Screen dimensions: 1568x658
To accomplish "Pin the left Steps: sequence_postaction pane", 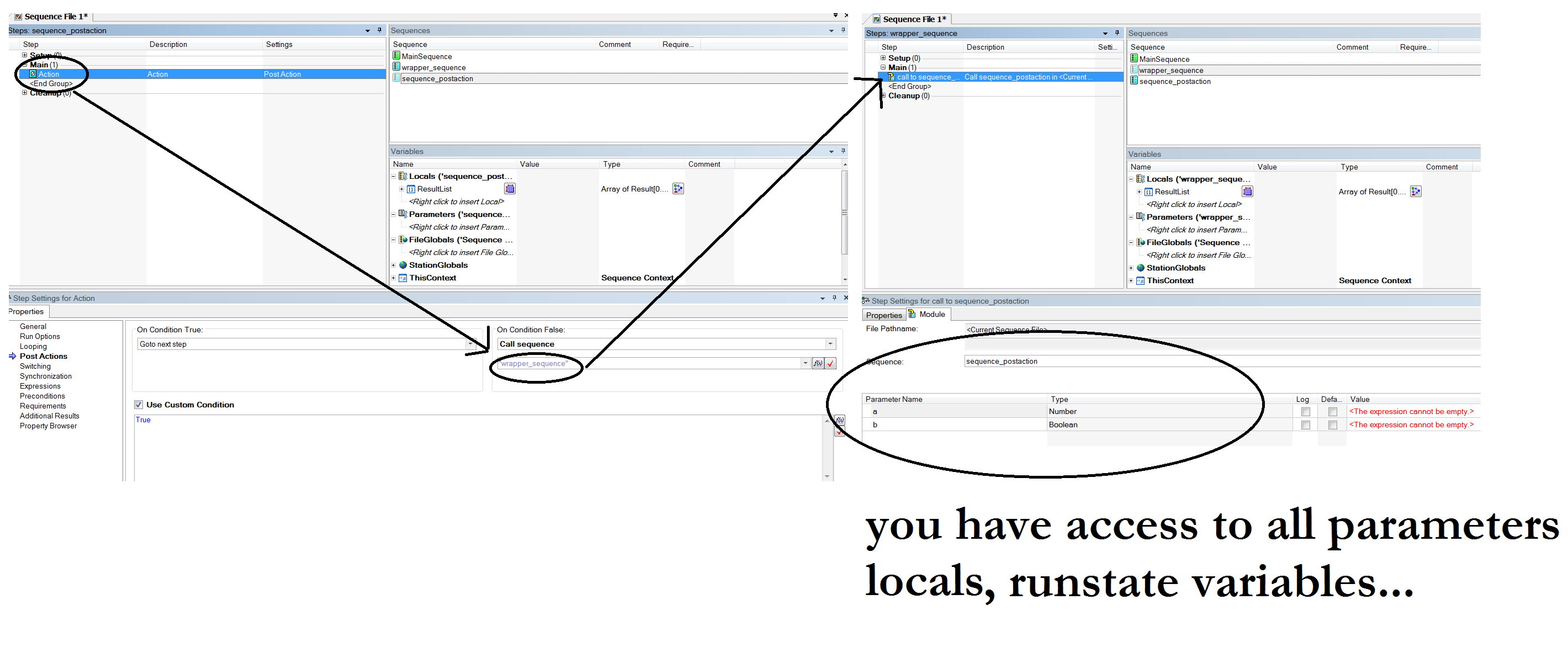I will pyautogui.click(x=379, y=30).
